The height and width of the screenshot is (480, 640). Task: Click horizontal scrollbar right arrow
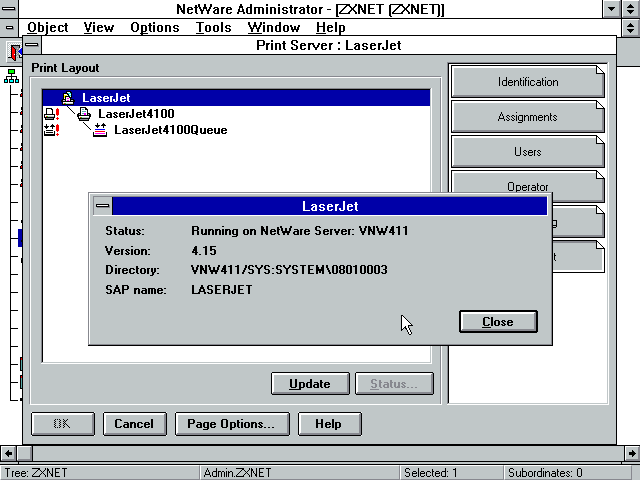(632, 453)
